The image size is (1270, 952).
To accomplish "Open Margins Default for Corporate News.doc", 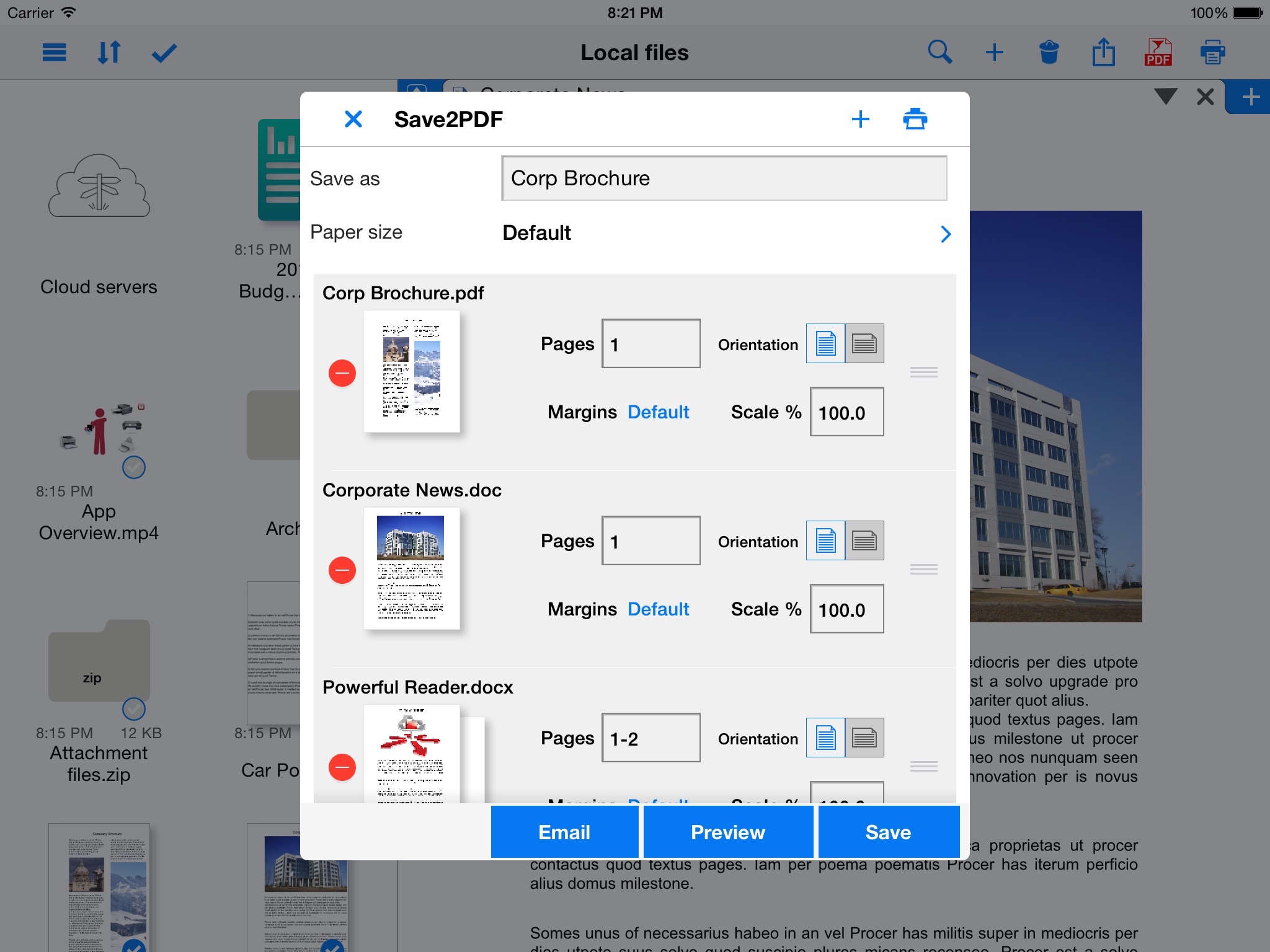I will (658, 609).
